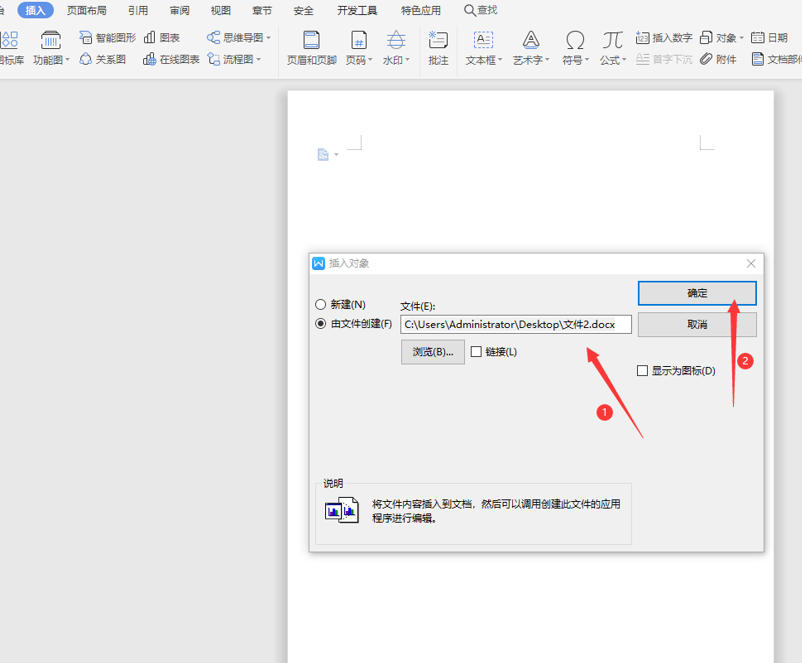This screenshot has width=802, height=663.
Task: Insert 艺术字 word art
Action: click(x=531, y=48)
